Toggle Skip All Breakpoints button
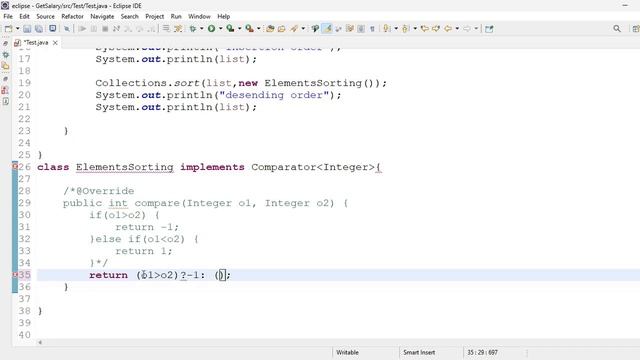This screenshot has width=640, height=360. (x=67, y=29)
